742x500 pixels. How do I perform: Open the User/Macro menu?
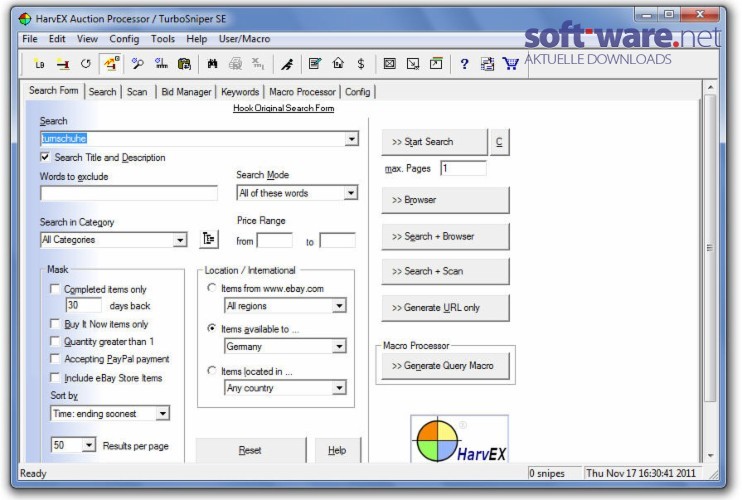(x=244, y=39)
